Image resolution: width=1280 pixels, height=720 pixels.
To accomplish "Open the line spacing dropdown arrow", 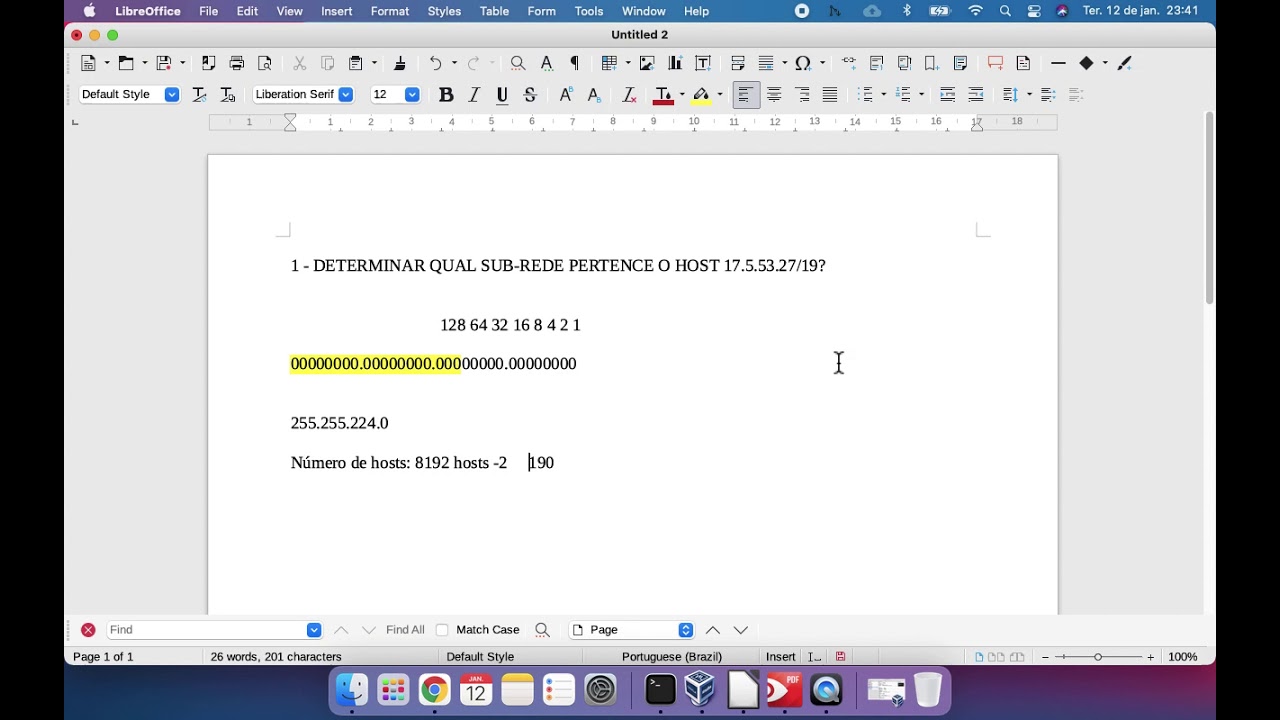I will tap(1028, 95).
